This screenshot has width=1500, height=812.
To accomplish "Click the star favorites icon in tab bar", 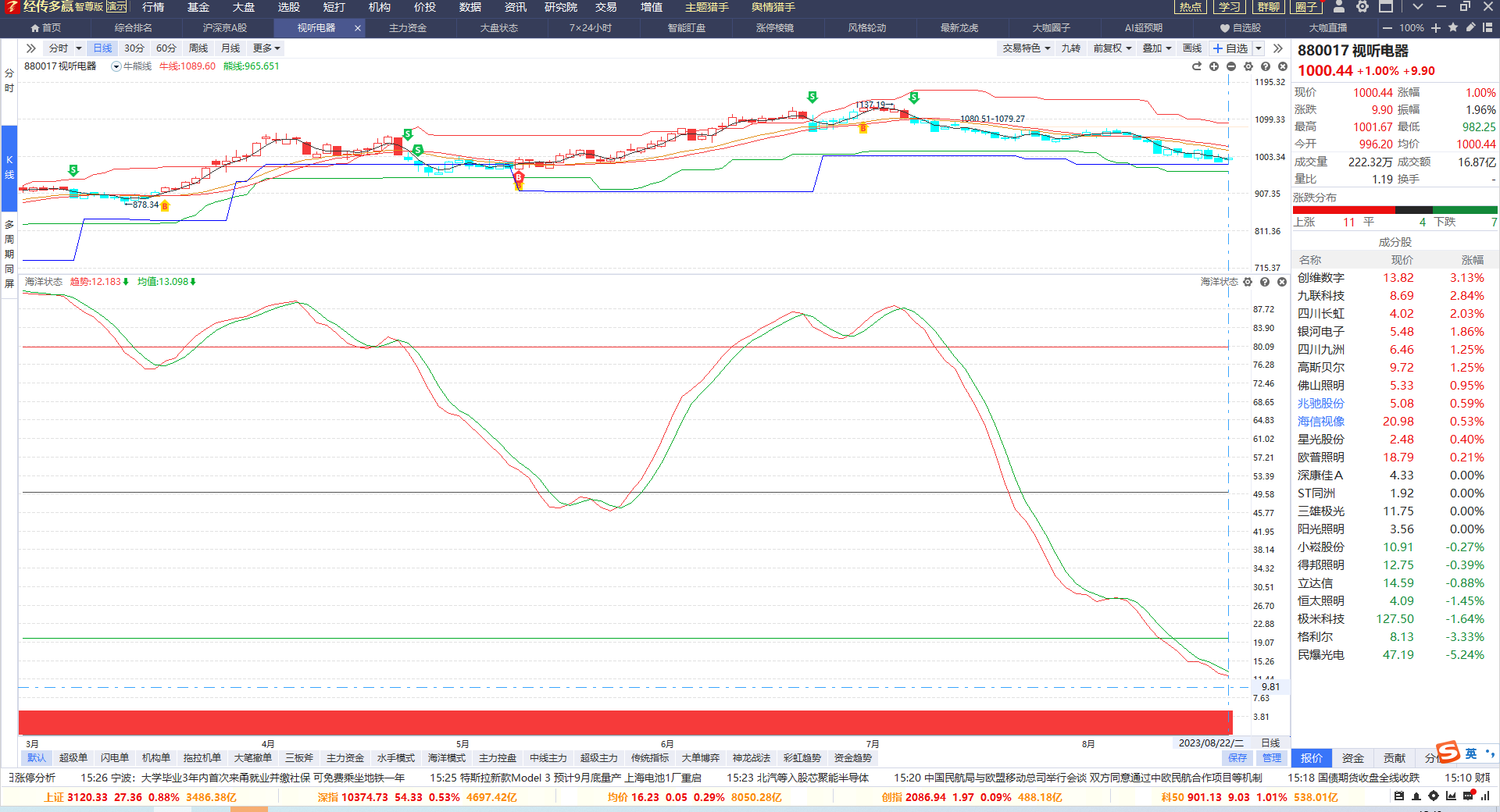I will click(x=1453, y=27).
